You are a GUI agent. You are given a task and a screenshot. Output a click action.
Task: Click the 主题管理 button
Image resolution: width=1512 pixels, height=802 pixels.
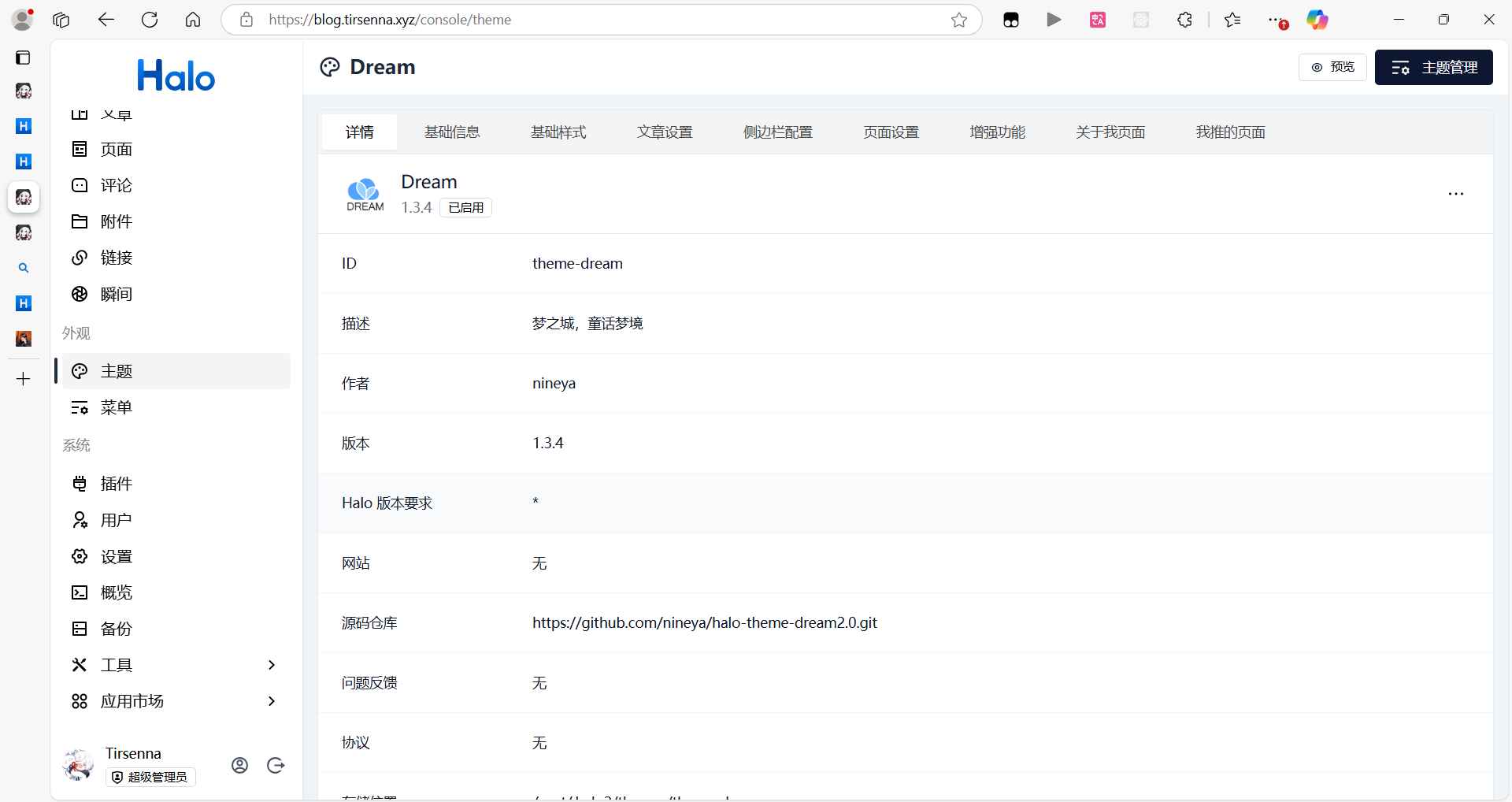(1433, 68)
